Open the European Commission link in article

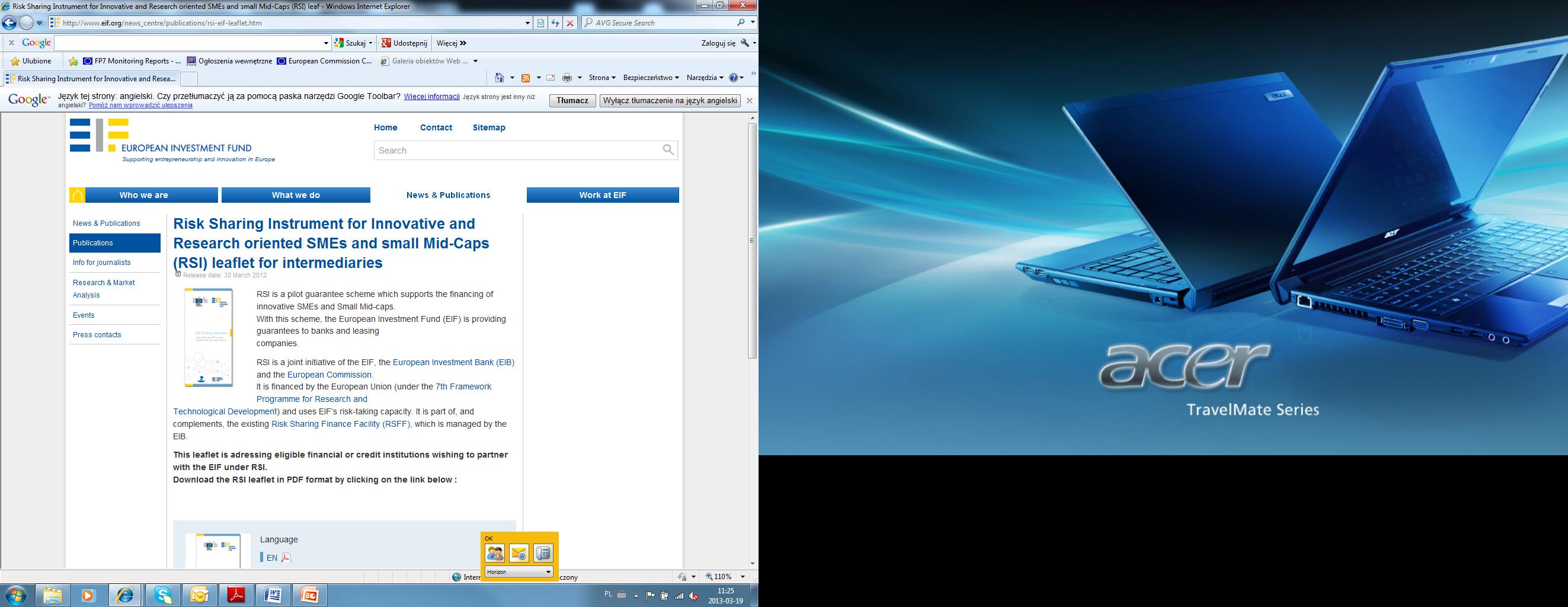(329, 375)
